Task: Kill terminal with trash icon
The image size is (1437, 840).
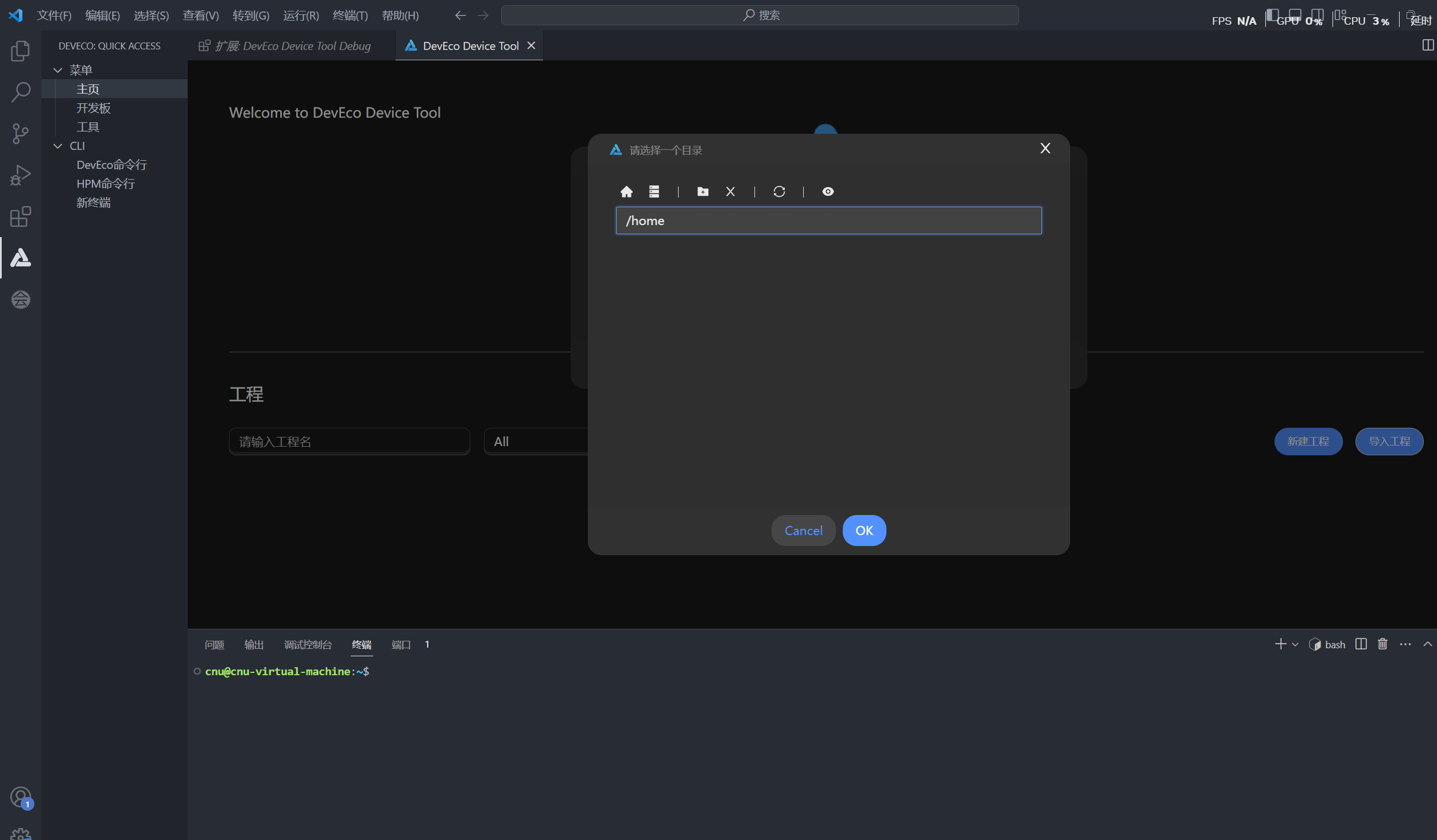Action: [x=1382, y=644]
